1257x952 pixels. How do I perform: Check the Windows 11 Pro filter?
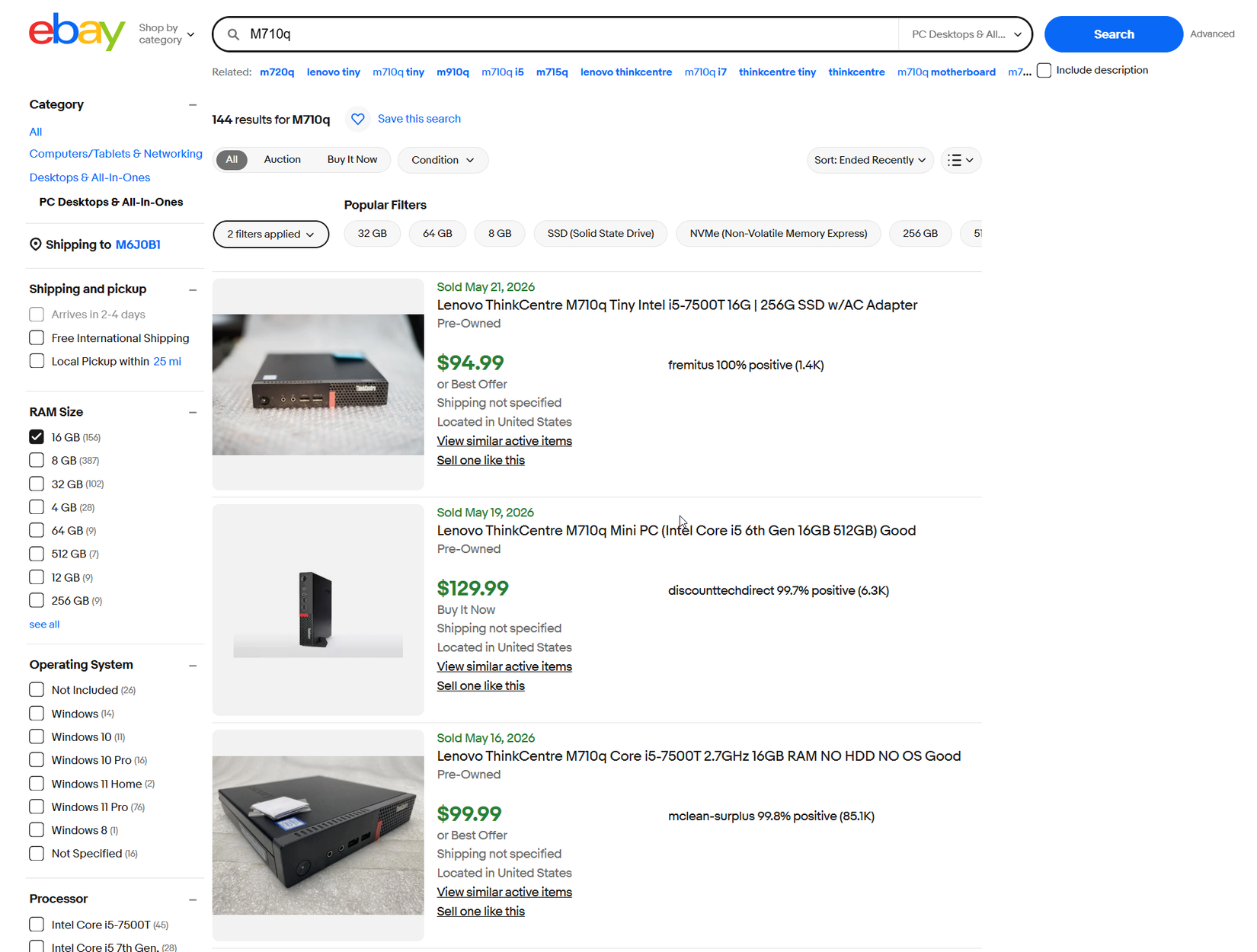pos(37,807)
